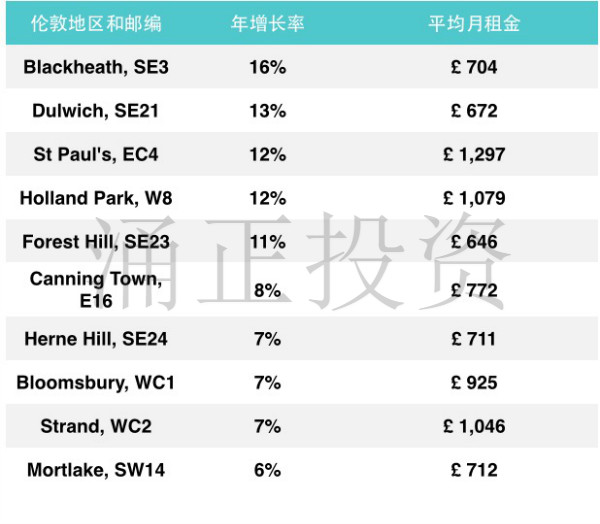Select the Herne Hill, SE24 cell
The height and width of the screenshot is (524, 600).
(96, 339)
